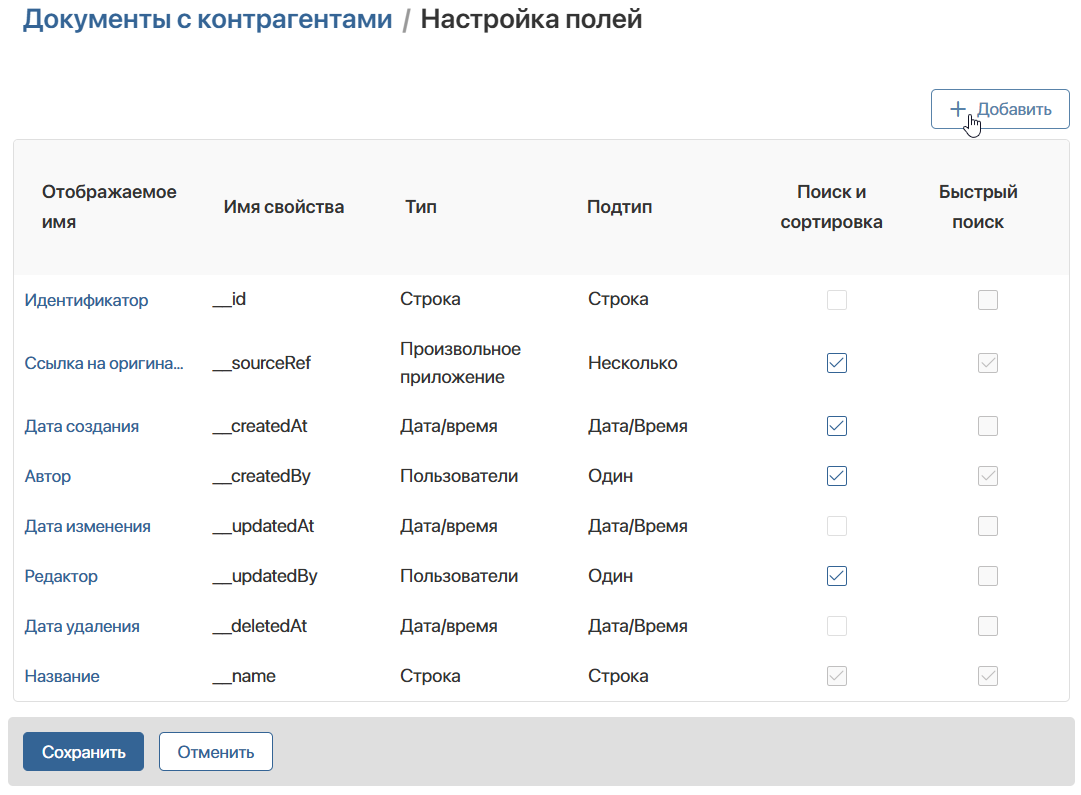Click Один subtype in Редактор row

pyautogui.click(x=610, y=576)
